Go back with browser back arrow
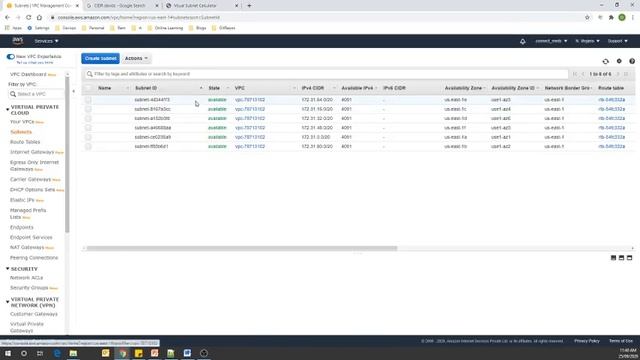 (x=7, y=18)
